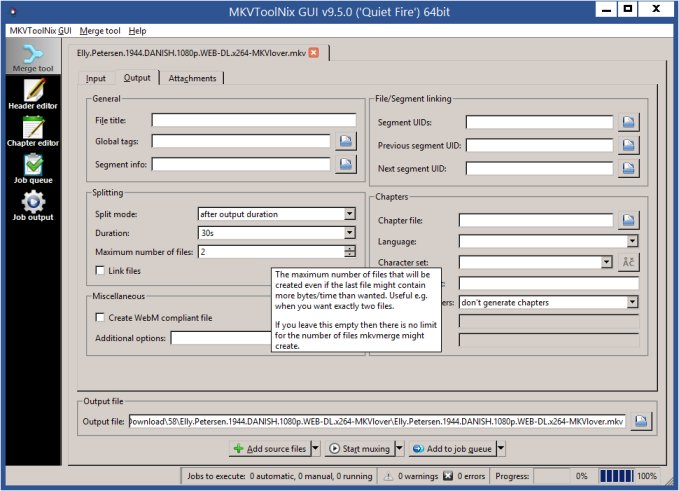Open the Merge tool in sidebar
679x491 pixels.
tap(33, 59)
